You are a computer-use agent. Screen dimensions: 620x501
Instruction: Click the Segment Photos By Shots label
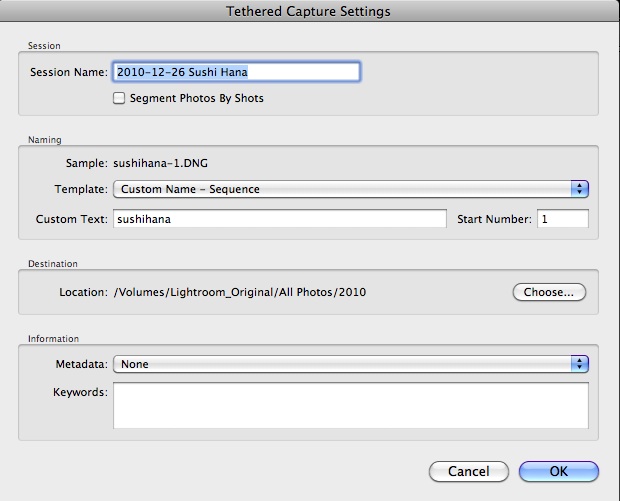coord(198,99)
